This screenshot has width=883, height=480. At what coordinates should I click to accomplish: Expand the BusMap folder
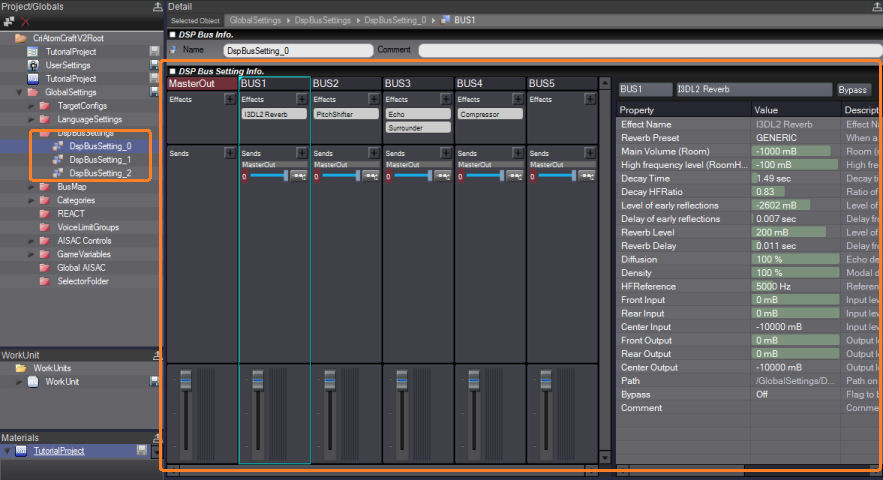tap(32, 187)
